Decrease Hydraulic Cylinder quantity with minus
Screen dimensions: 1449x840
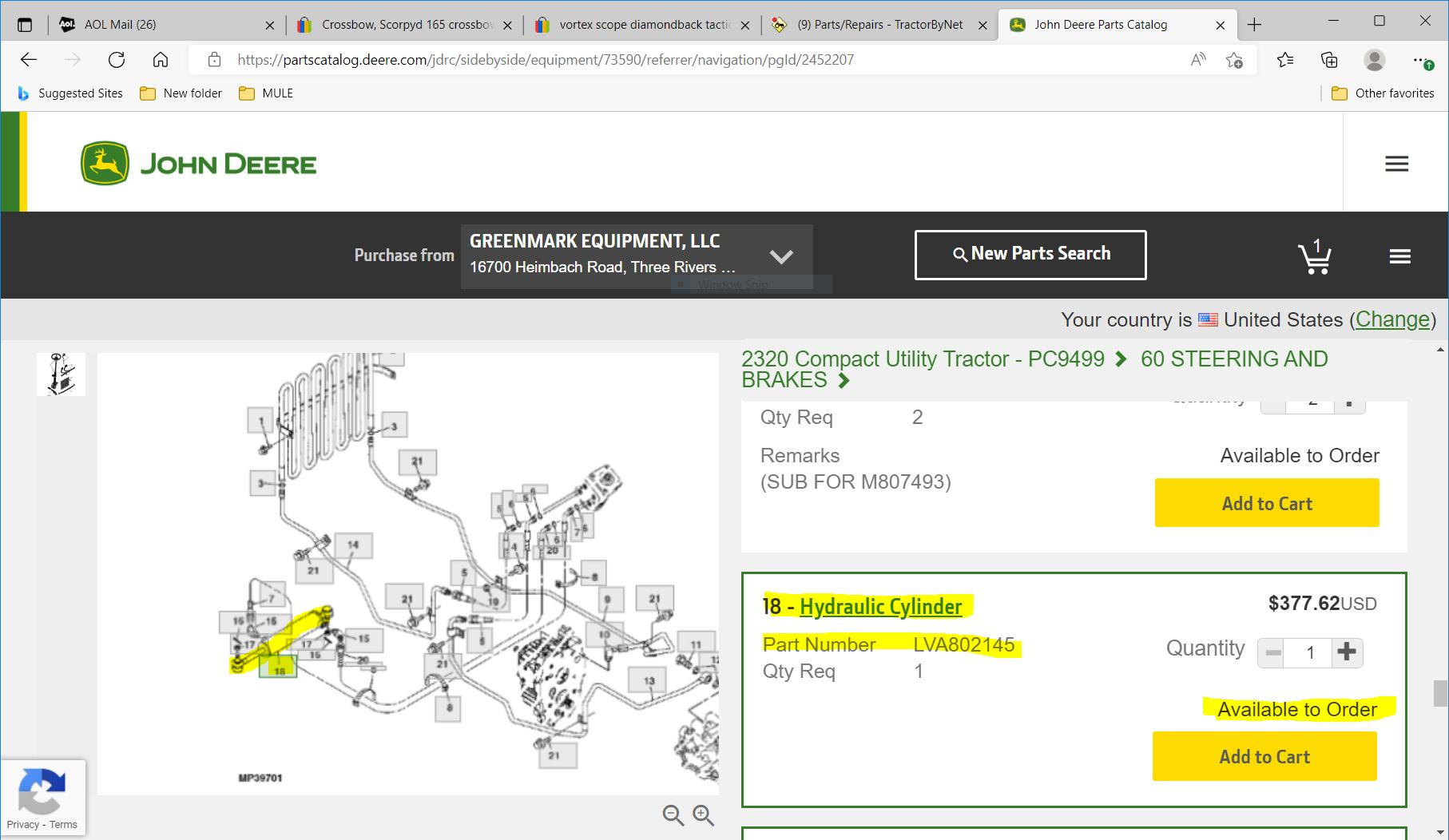(x=1273, y=653)
